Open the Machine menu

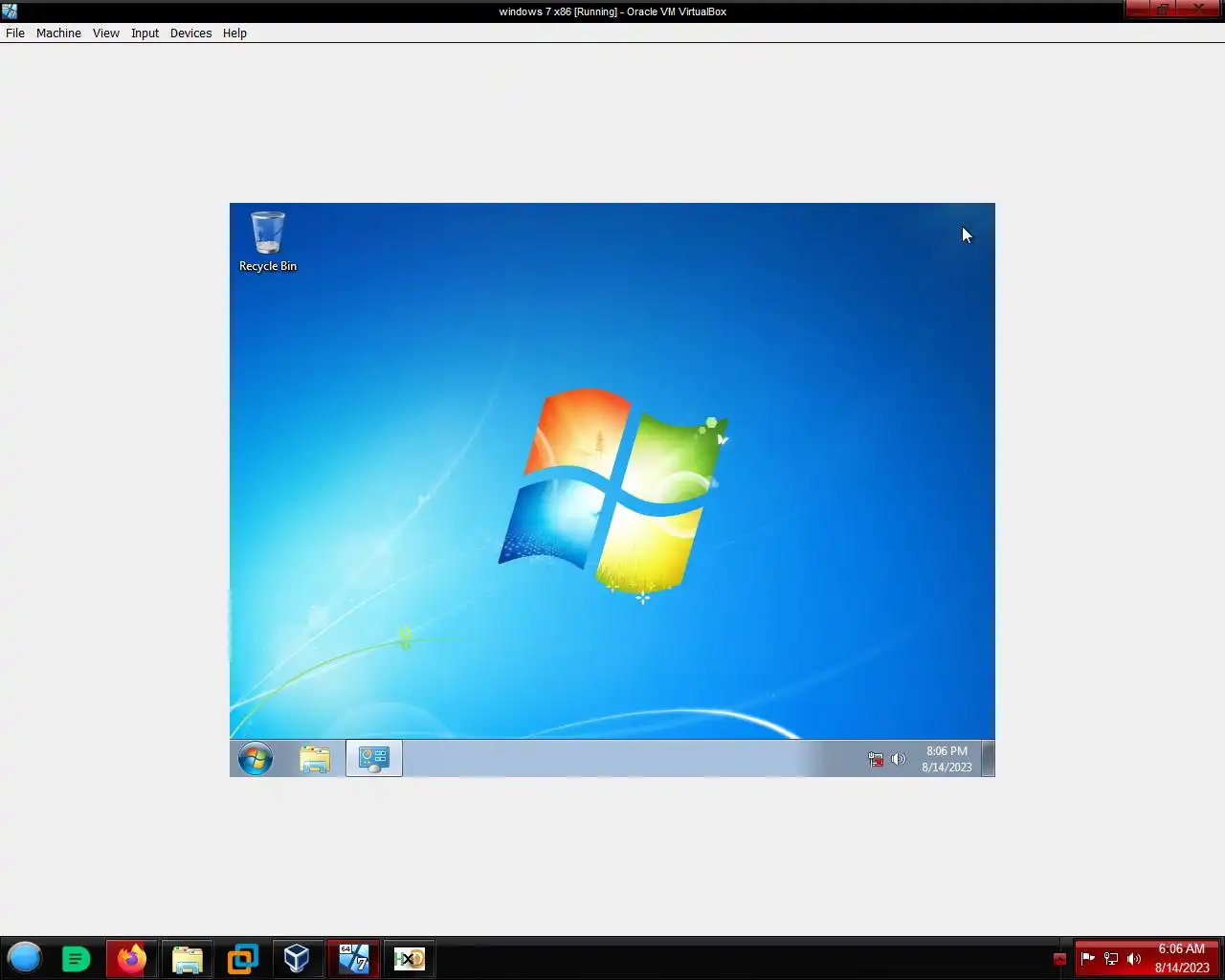tap(58, 33)
